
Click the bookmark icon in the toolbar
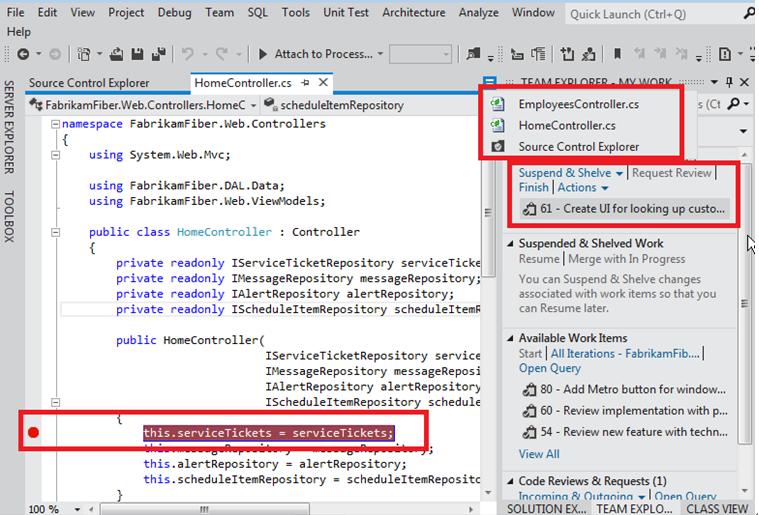coord(617,54)
